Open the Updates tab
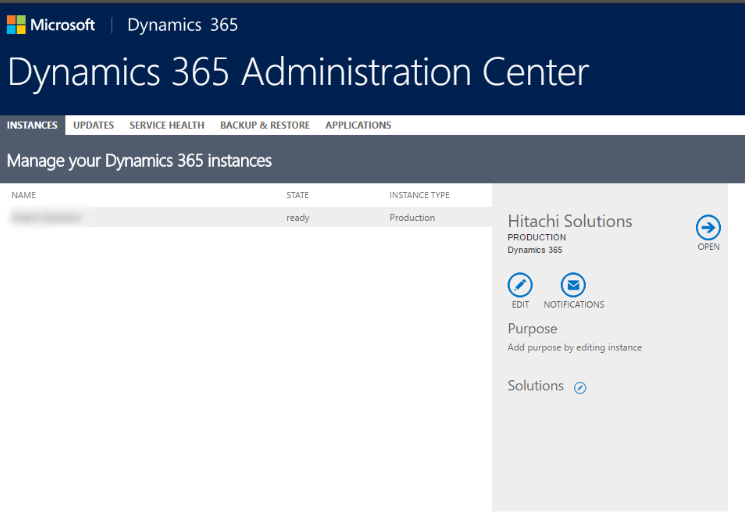The width and height of the screenshot is (745, 523). [x=94, y=126]
